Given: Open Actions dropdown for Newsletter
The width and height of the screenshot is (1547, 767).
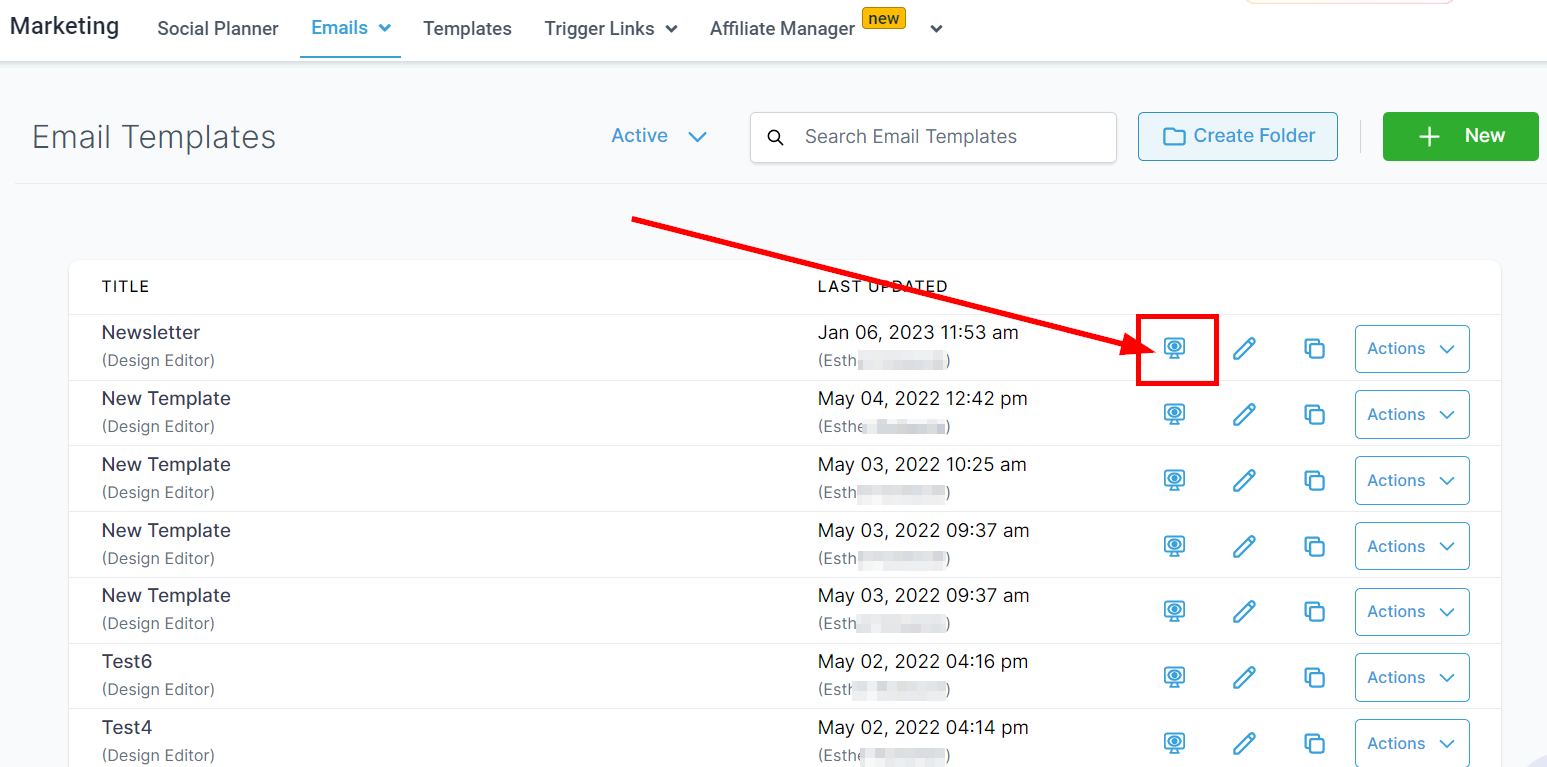Looking at the screenshot, I should (1411, 349).
